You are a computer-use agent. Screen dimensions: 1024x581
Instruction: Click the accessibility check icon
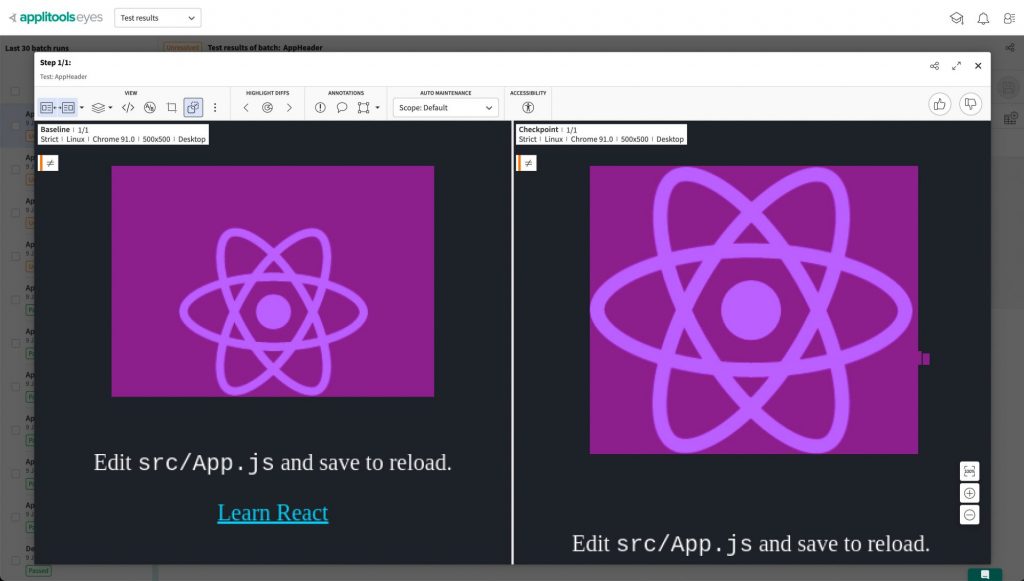(x=528, y=107)
